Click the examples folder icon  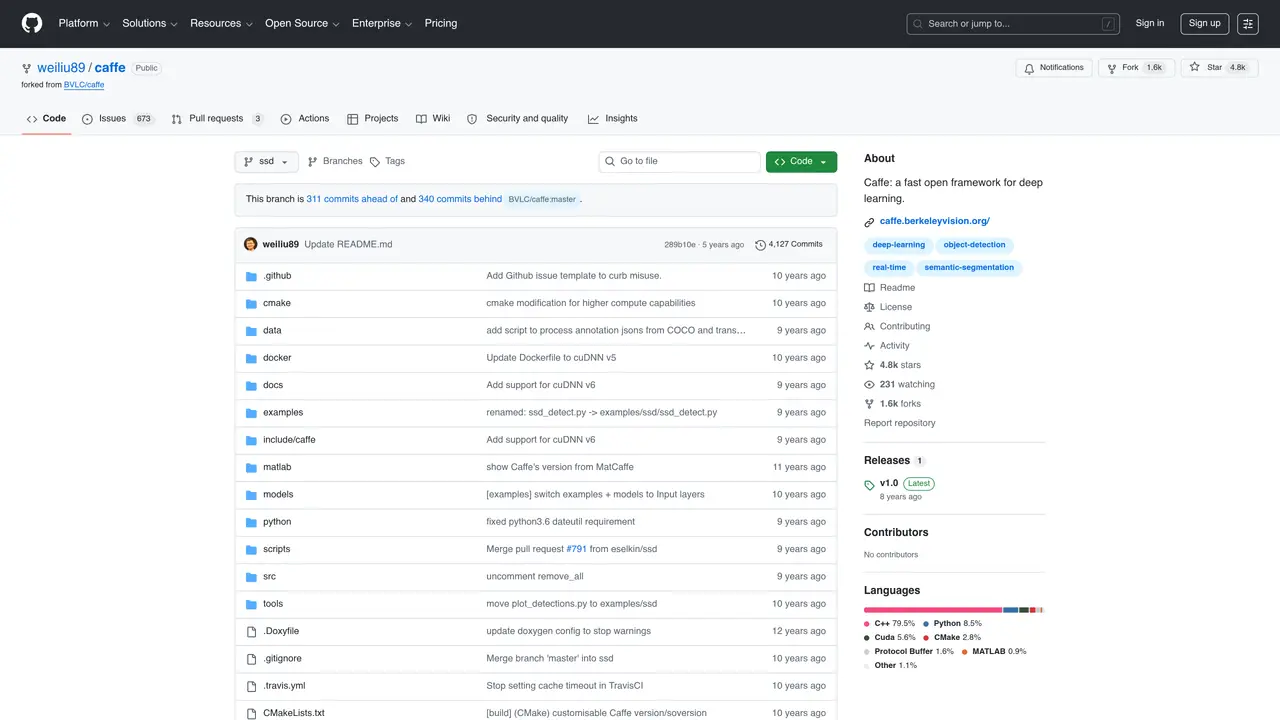coord(252,413)
